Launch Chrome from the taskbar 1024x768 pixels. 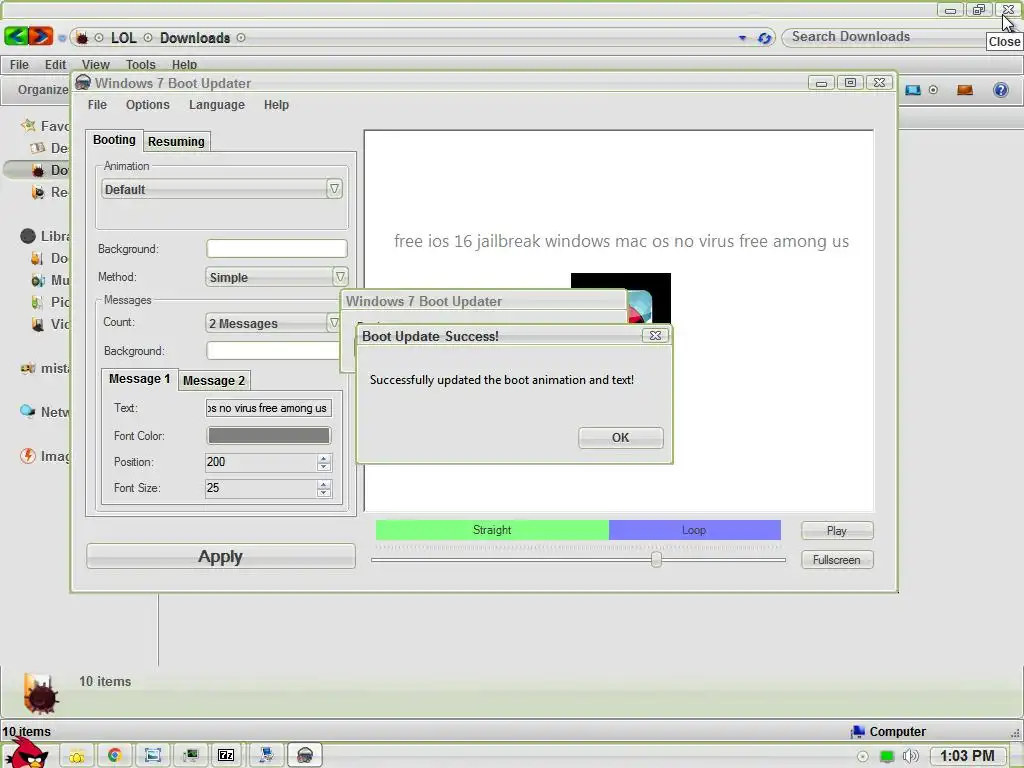coord(114,756)
